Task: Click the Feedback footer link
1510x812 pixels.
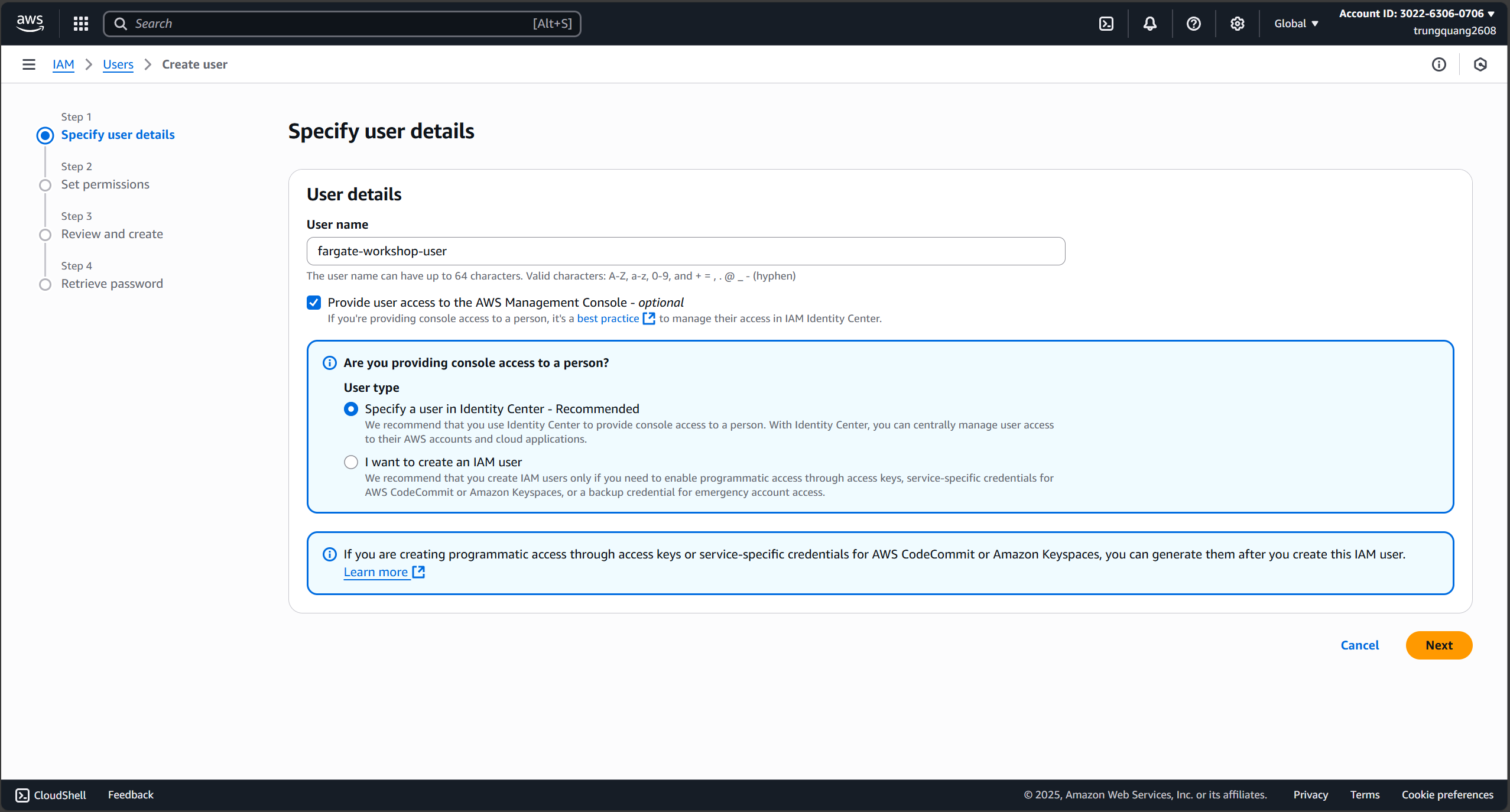Action: point(131,795)
